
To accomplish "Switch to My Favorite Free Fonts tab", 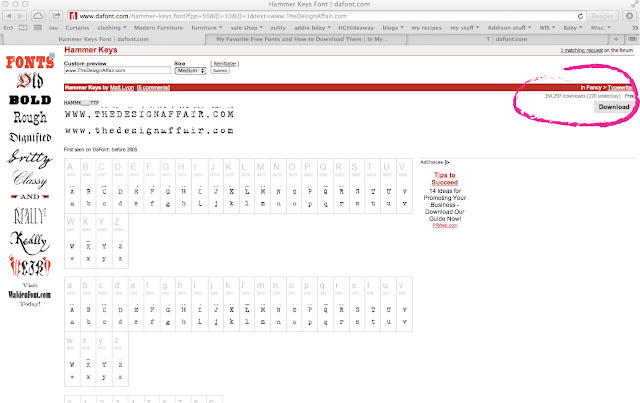I will point(302,39).
